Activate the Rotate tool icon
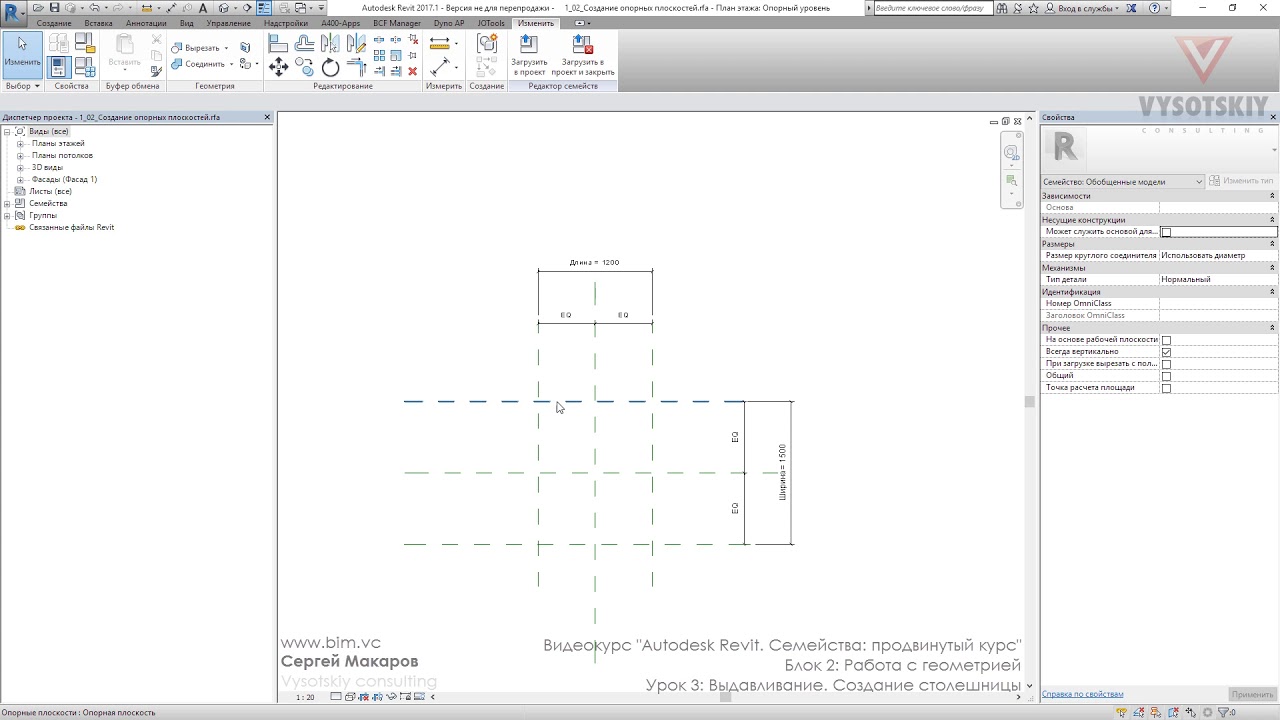The width and height of the screenshot is (1280, 720). 330,67
